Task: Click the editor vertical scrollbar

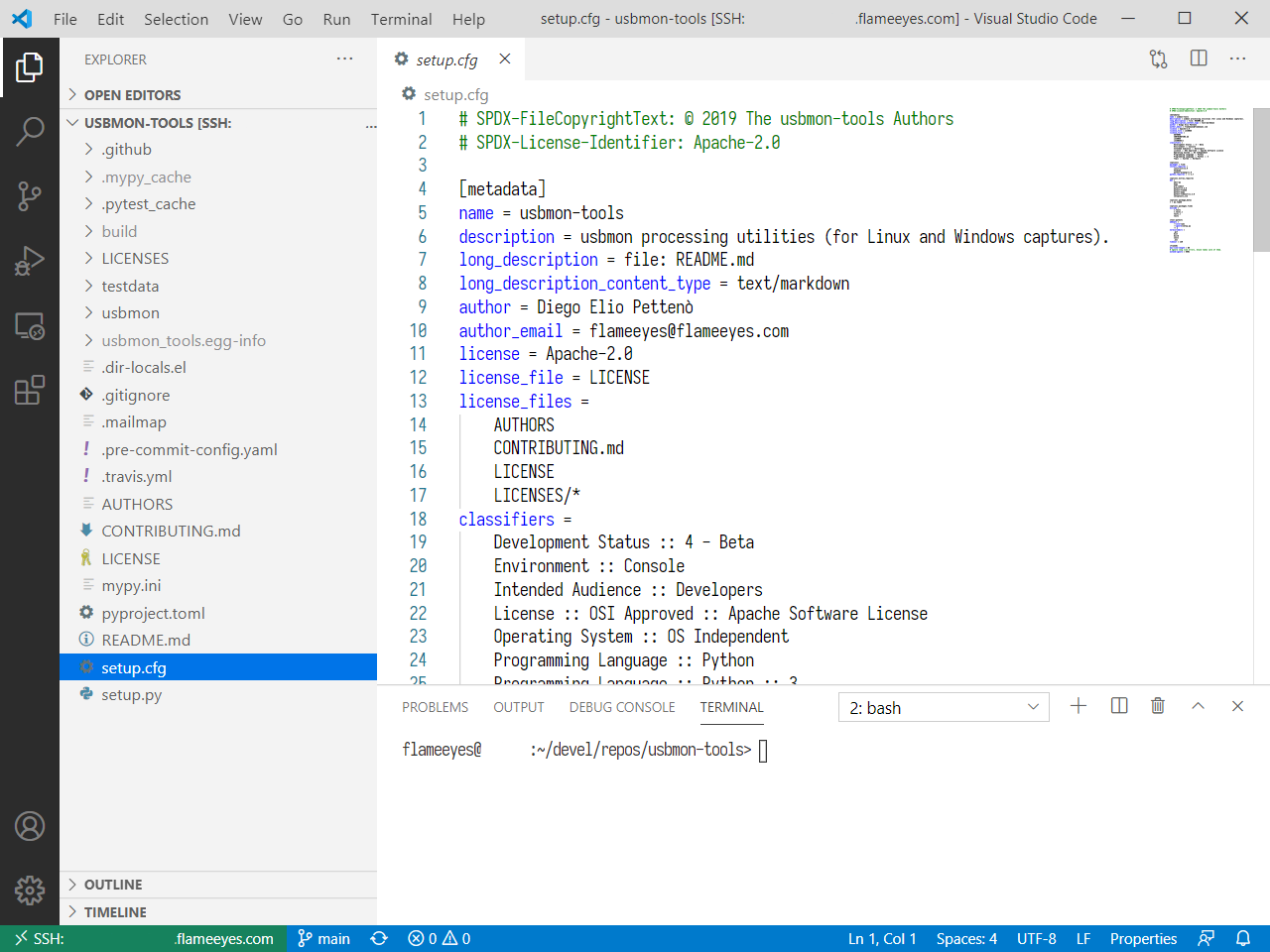Action: tap(1262, 179)
